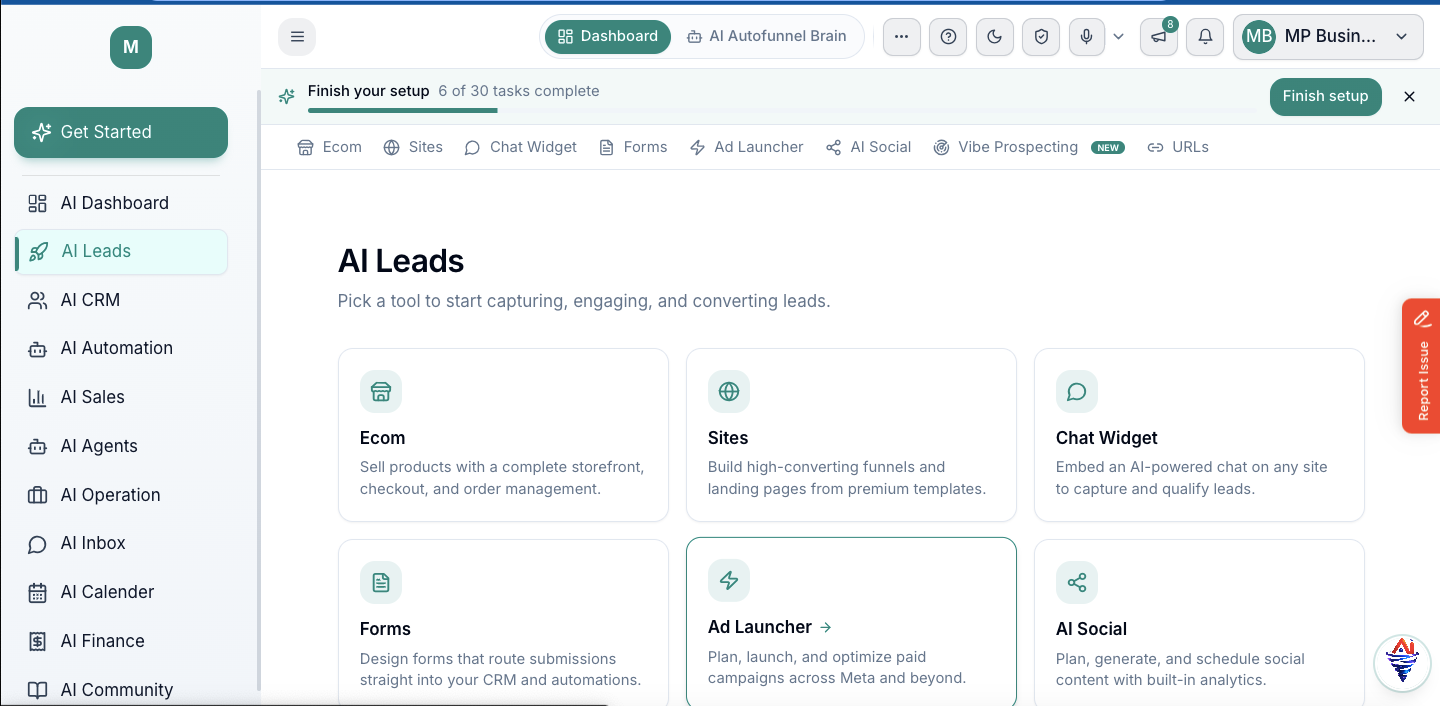Open the MP Business account dropdown
Screen dimensions: 1440x706
(1328, 37)
